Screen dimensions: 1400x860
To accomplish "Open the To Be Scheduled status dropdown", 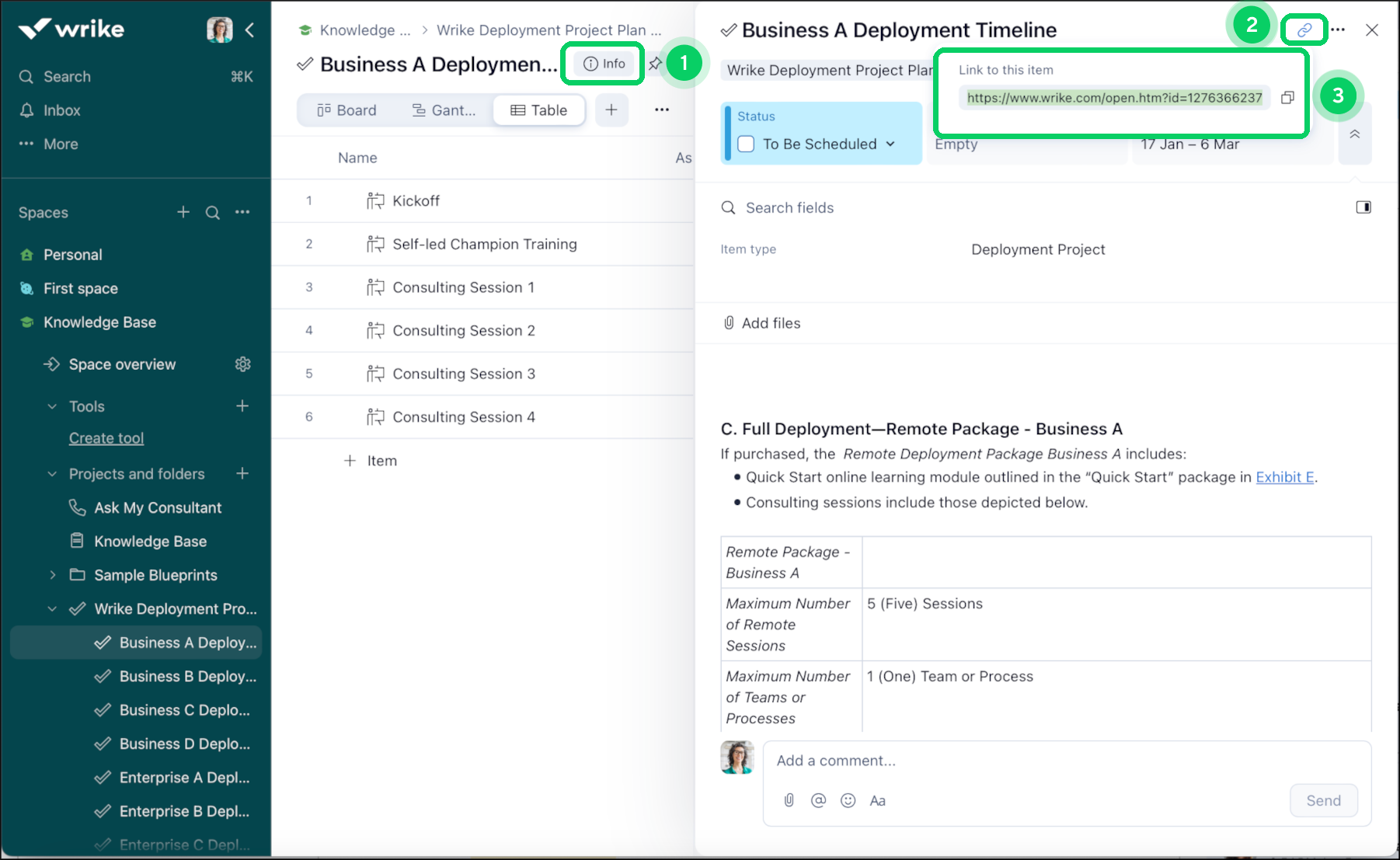I will click(890, 144).
